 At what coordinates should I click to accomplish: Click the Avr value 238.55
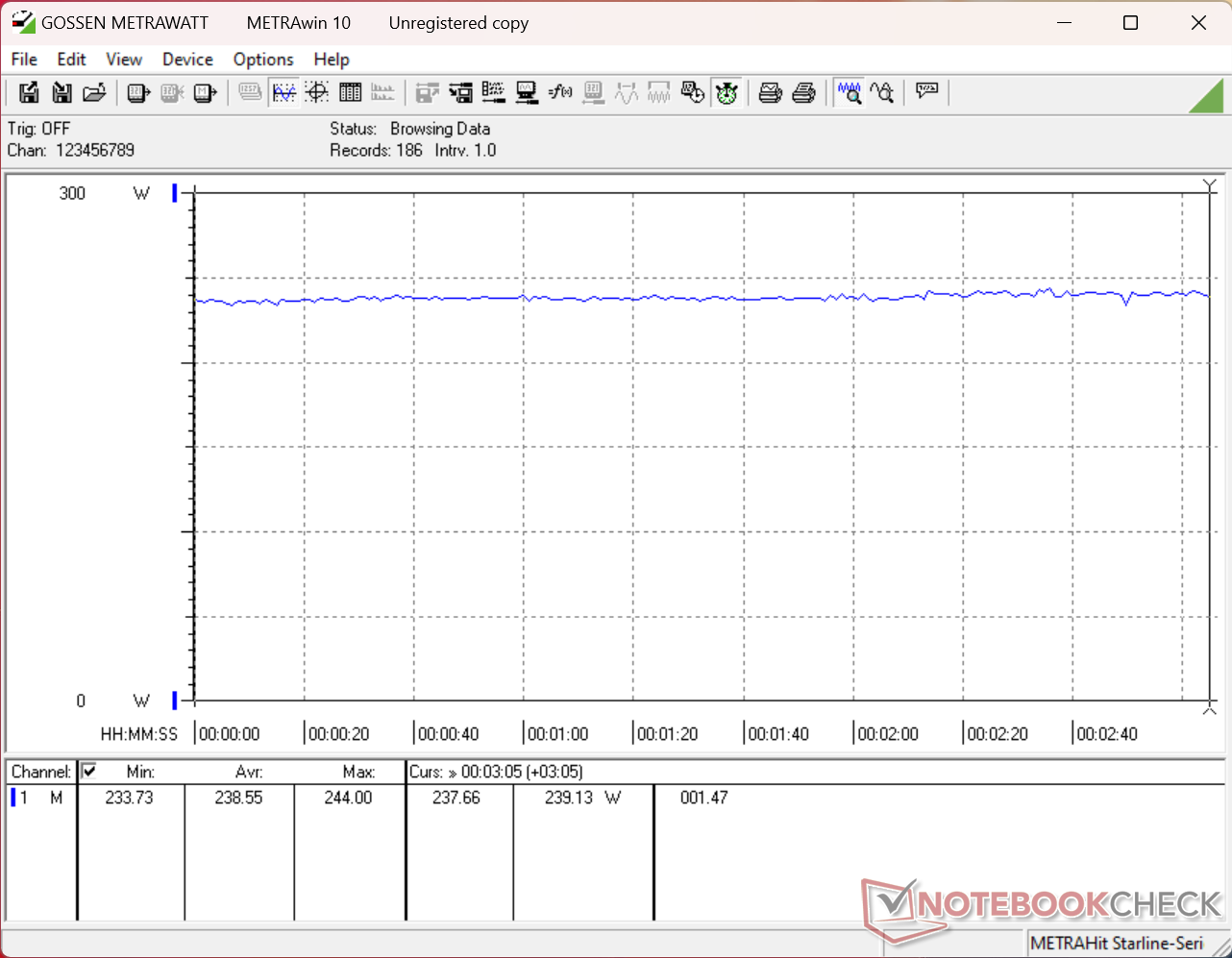[238, 798]
